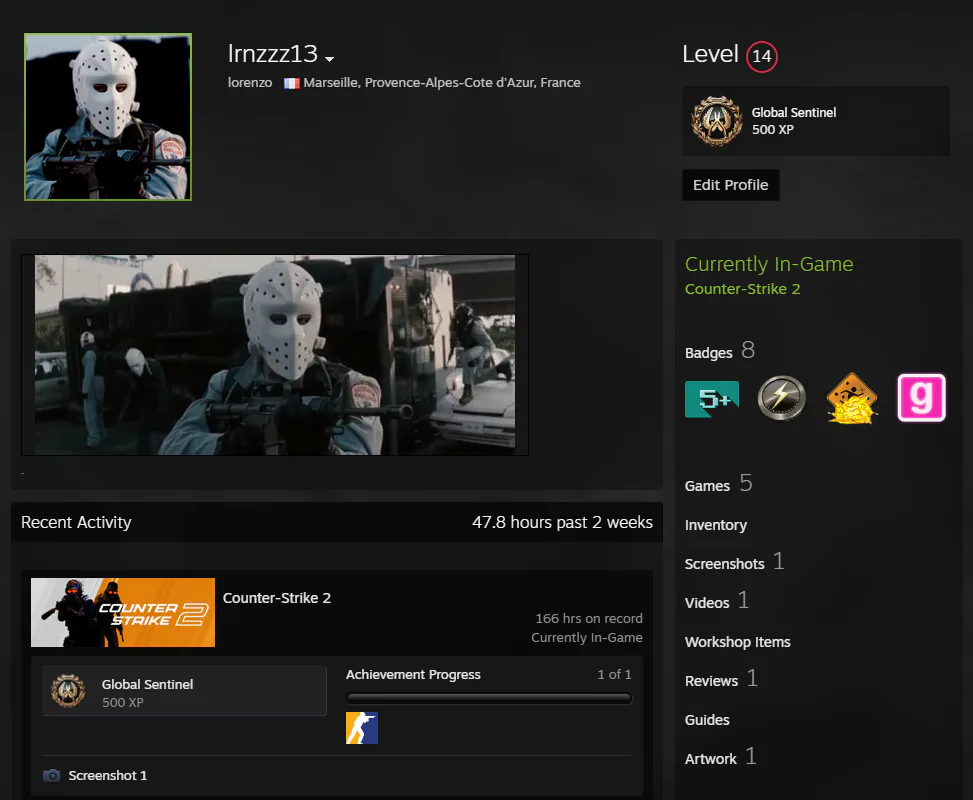
Task: Click the French flag icon
Action: click(x=292, y=83)
